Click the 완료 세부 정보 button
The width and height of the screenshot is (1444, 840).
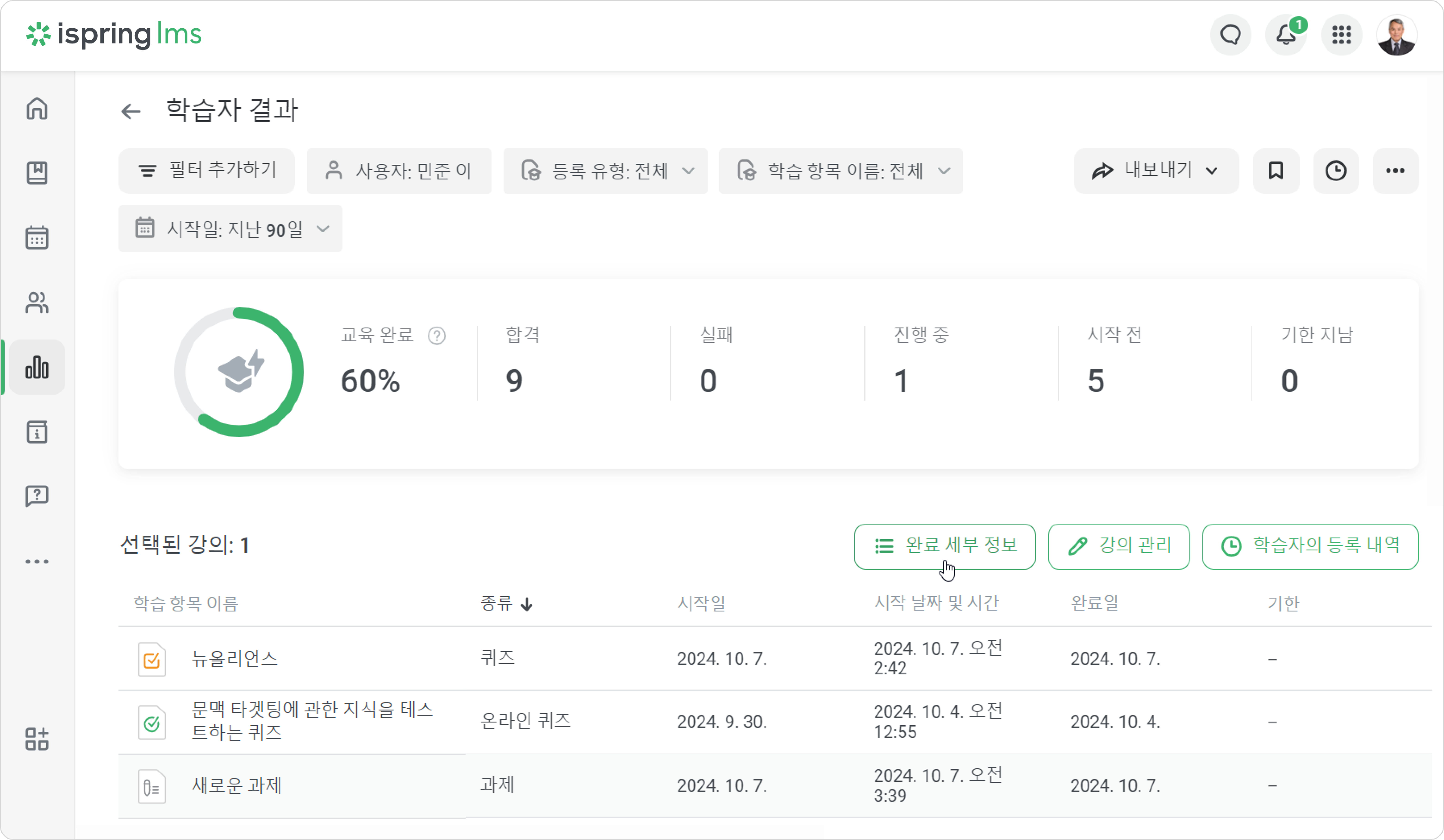pos(945,546)
